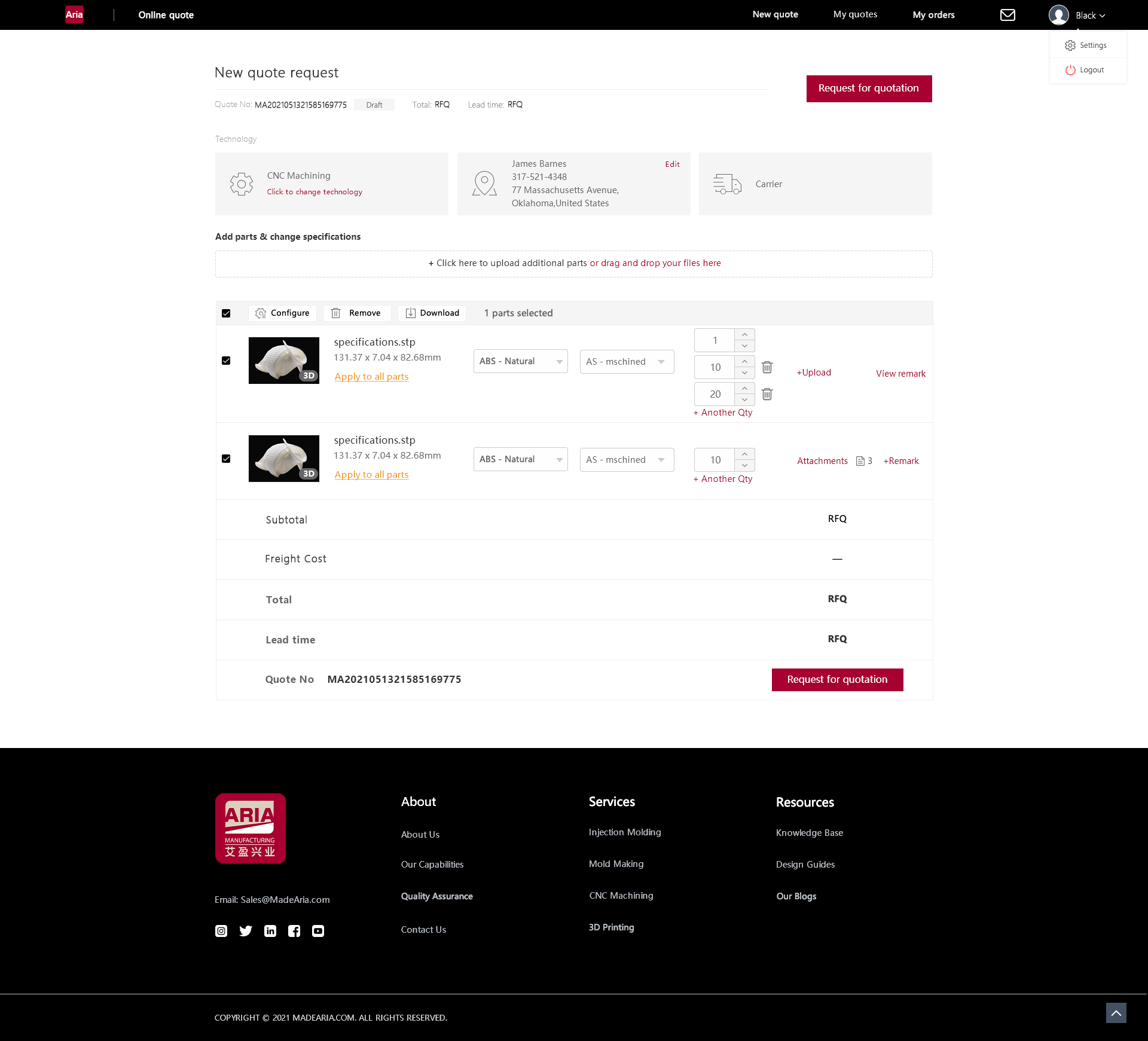Screen dimensions: 1148x1041
Task: Uncheck the second specifications.stp part checkbox
Action: click(226, 459)
